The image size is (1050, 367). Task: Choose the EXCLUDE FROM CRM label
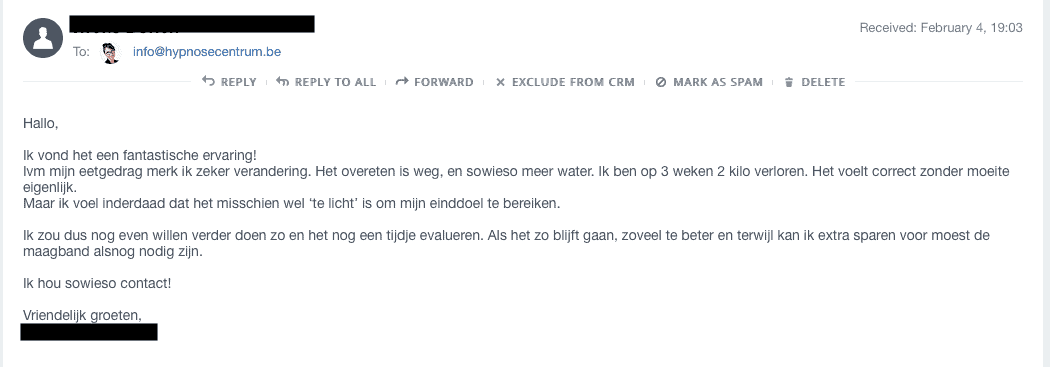click(573, 82)
